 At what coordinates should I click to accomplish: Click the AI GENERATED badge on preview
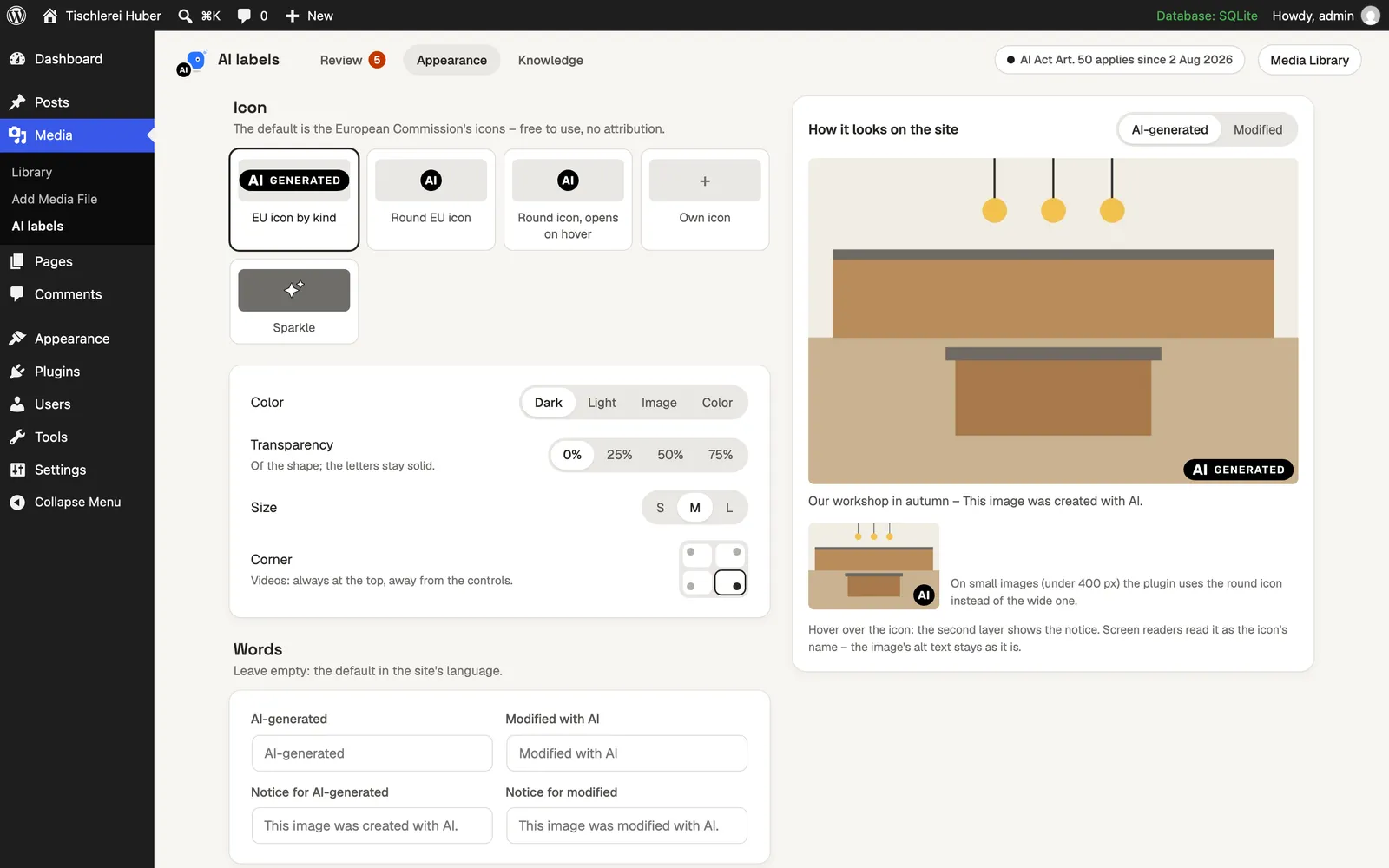pyautogui.click(x=1239, y=470)
